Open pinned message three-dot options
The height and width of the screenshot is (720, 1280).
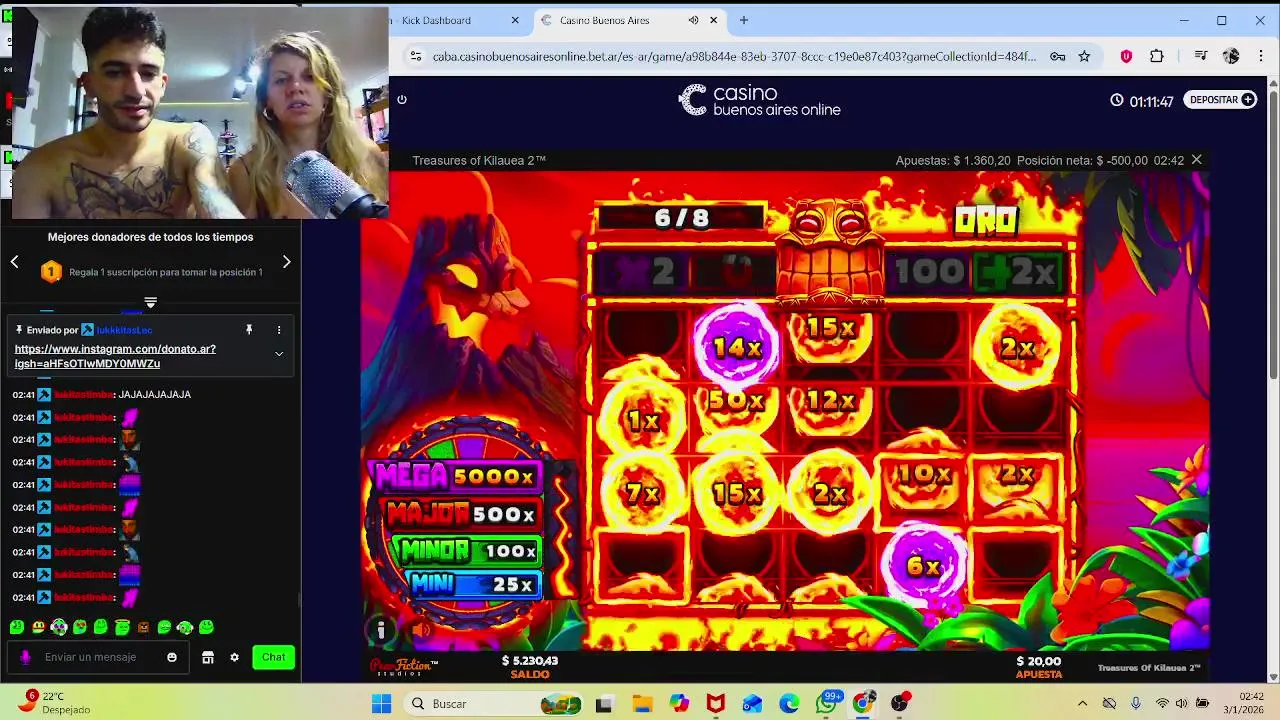click(279, 330)
